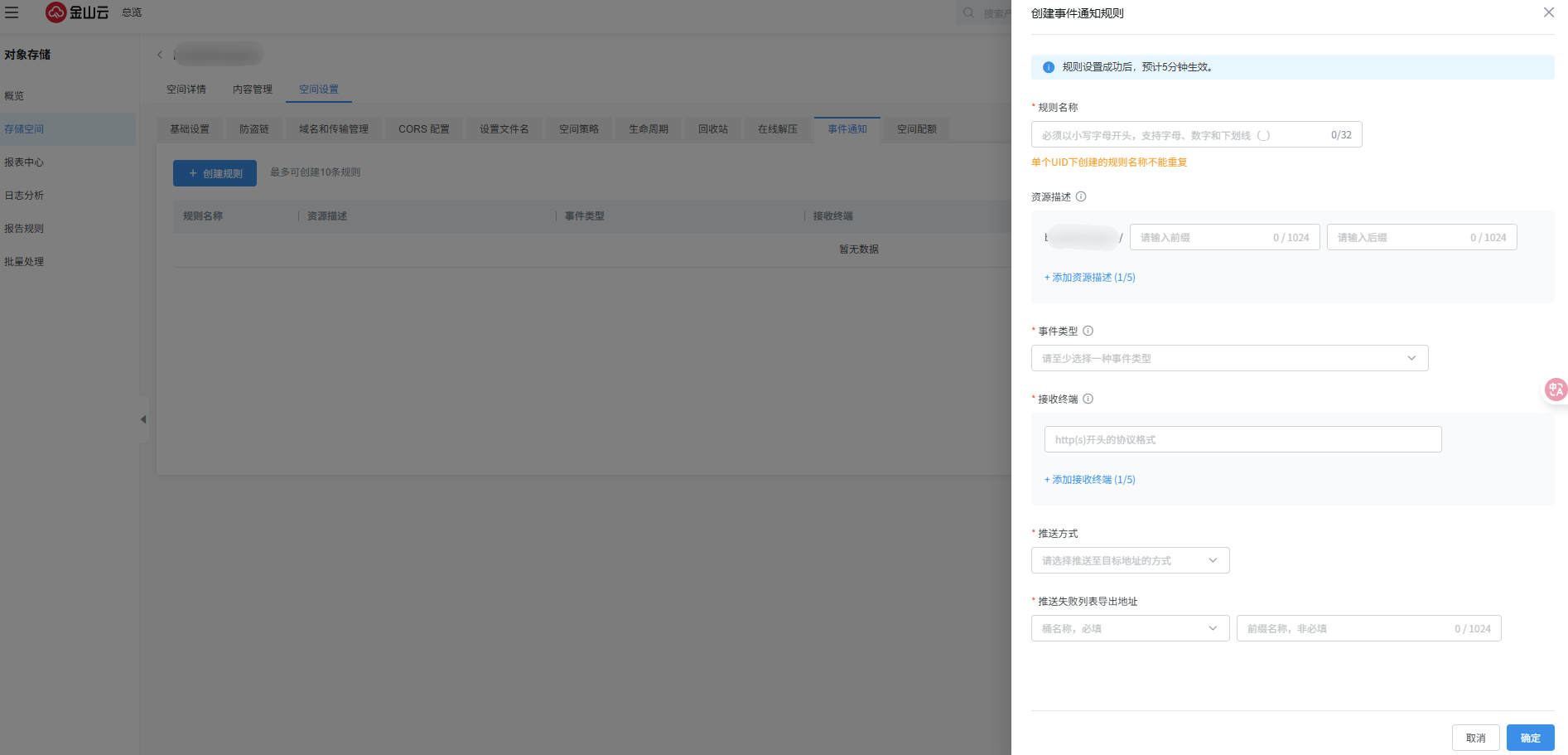Open the 桶名称 bucket dropdown
The image size is (1568, 755).
tap(1130, 628)
